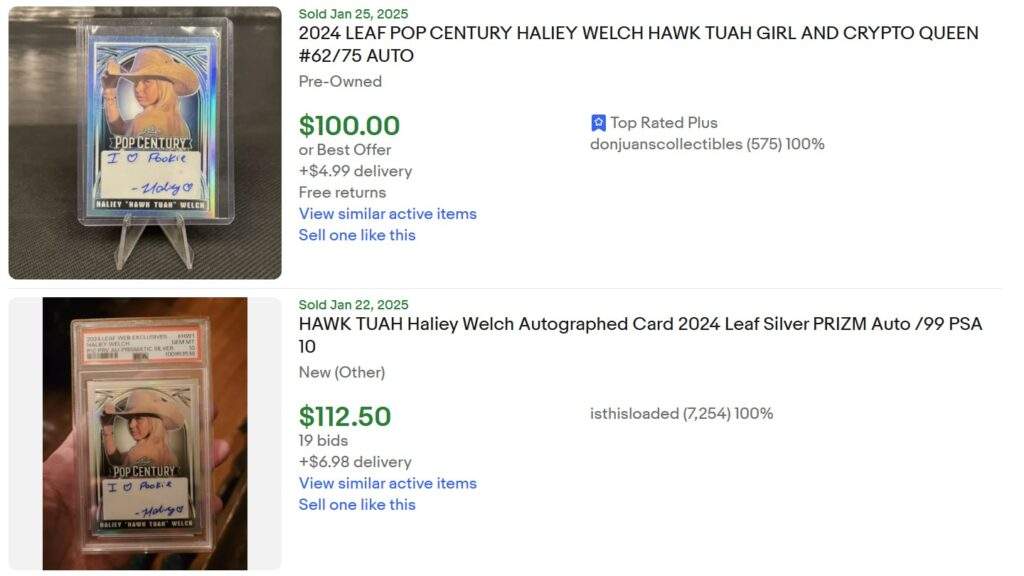The height and width of the screenshot is (576, 1024).
Task: Open the PSA 10 graded card thumbnail
Action: coord(145,433)
